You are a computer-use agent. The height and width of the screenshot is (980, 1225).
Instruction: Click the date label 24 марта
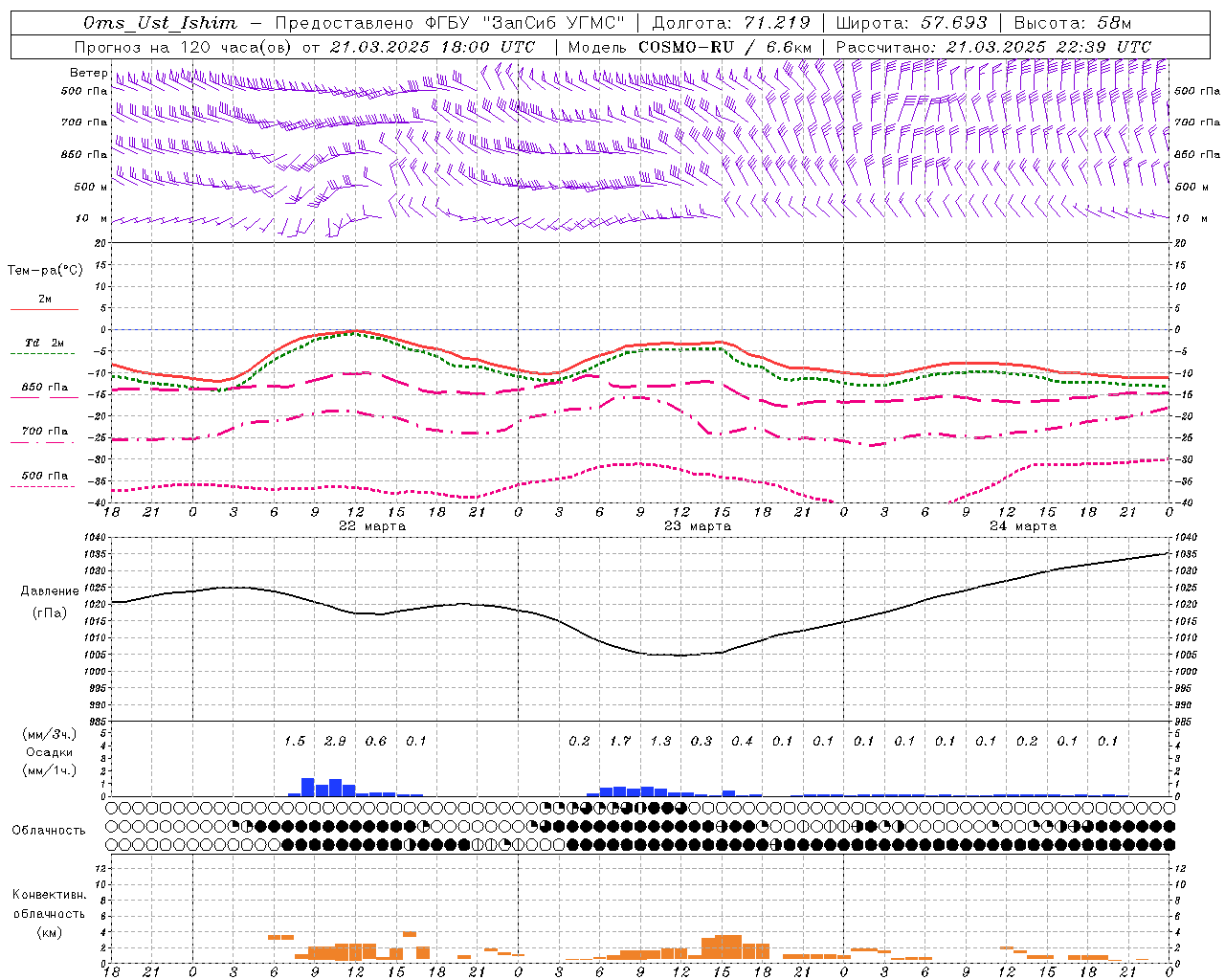(x=1023, y=526)
